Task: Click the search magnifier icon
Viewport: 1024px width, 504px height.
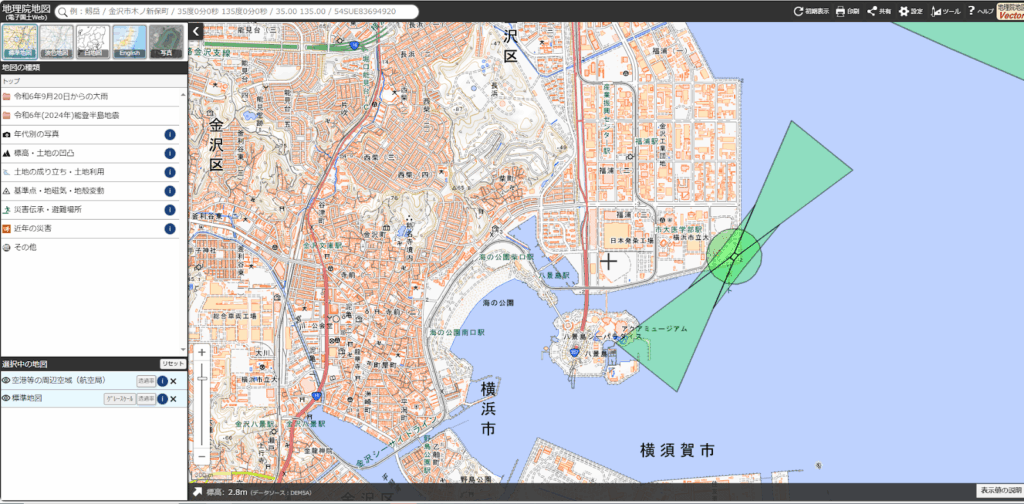Action: (62, 12)
